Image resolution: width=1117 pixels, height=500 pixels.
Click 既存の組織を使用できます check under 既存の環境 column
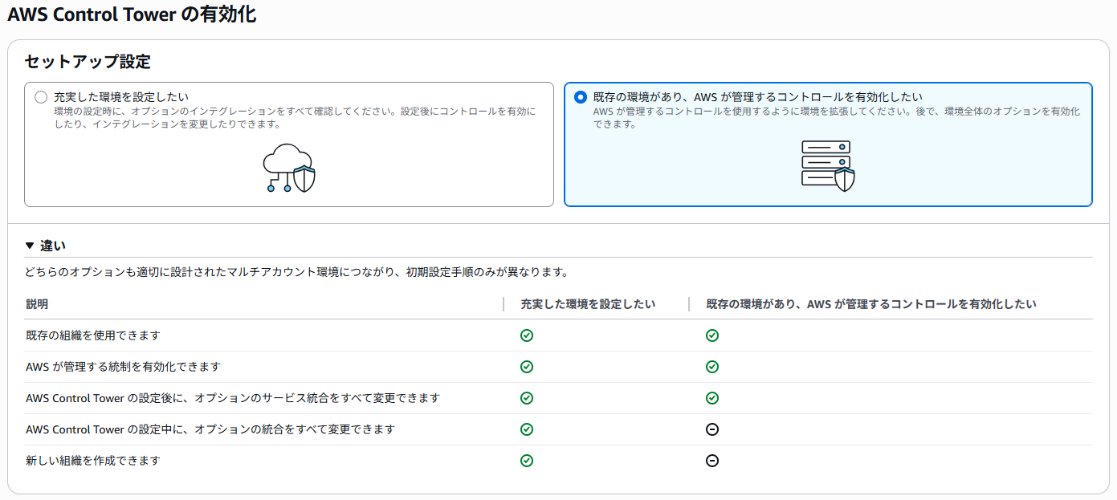coord(712,335)
